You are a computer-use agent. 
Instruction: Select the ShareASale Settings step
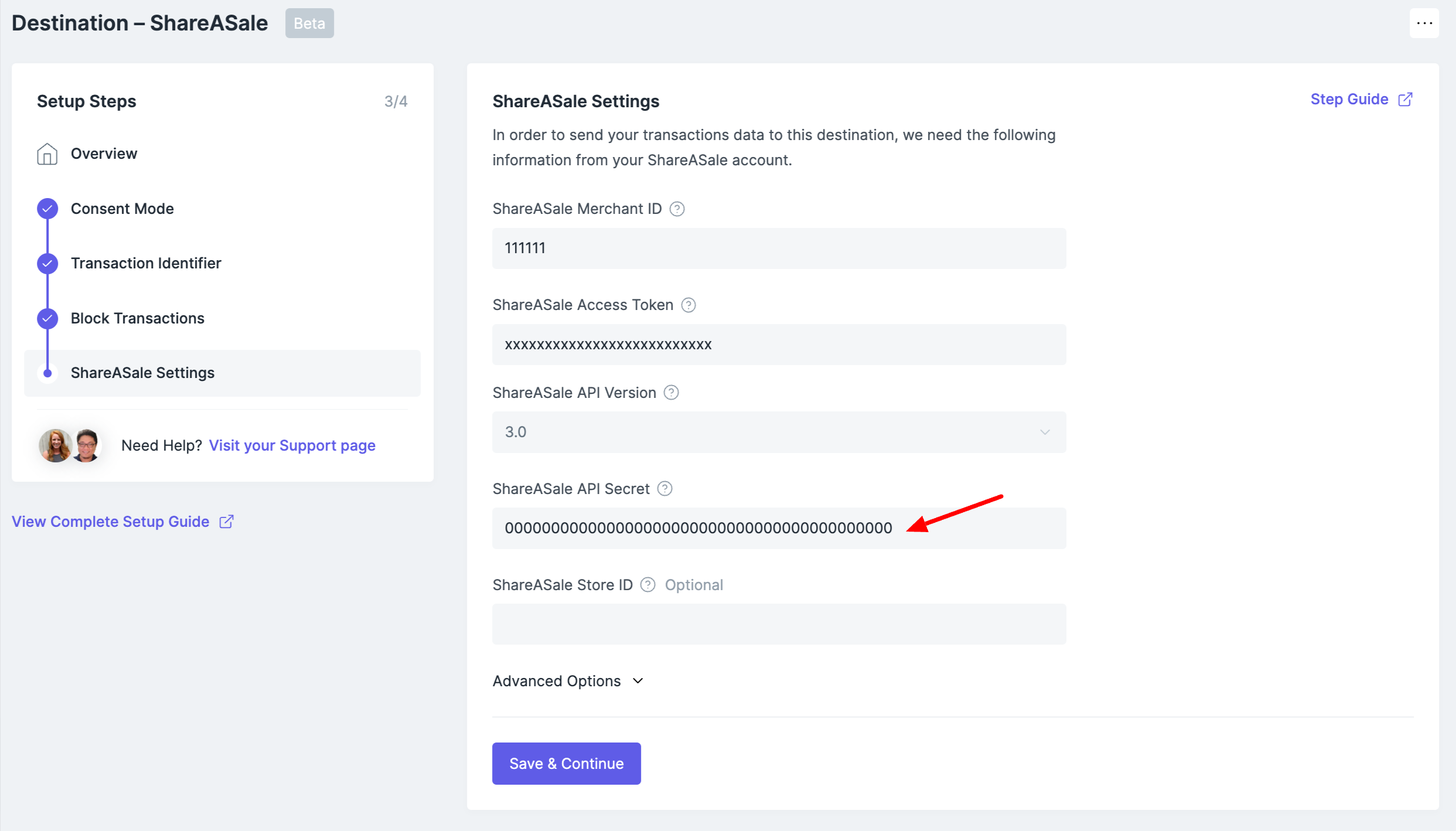pyautogui.click(x=142, y=373)
